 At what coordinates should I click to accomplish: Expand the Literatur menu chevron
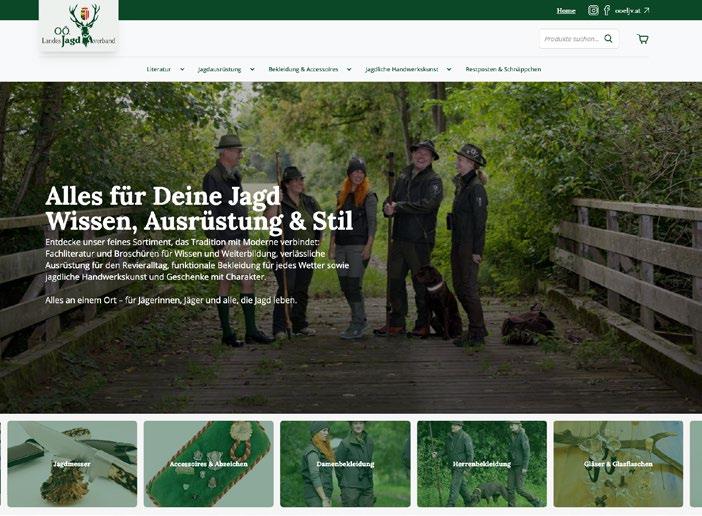pos(182,69)
